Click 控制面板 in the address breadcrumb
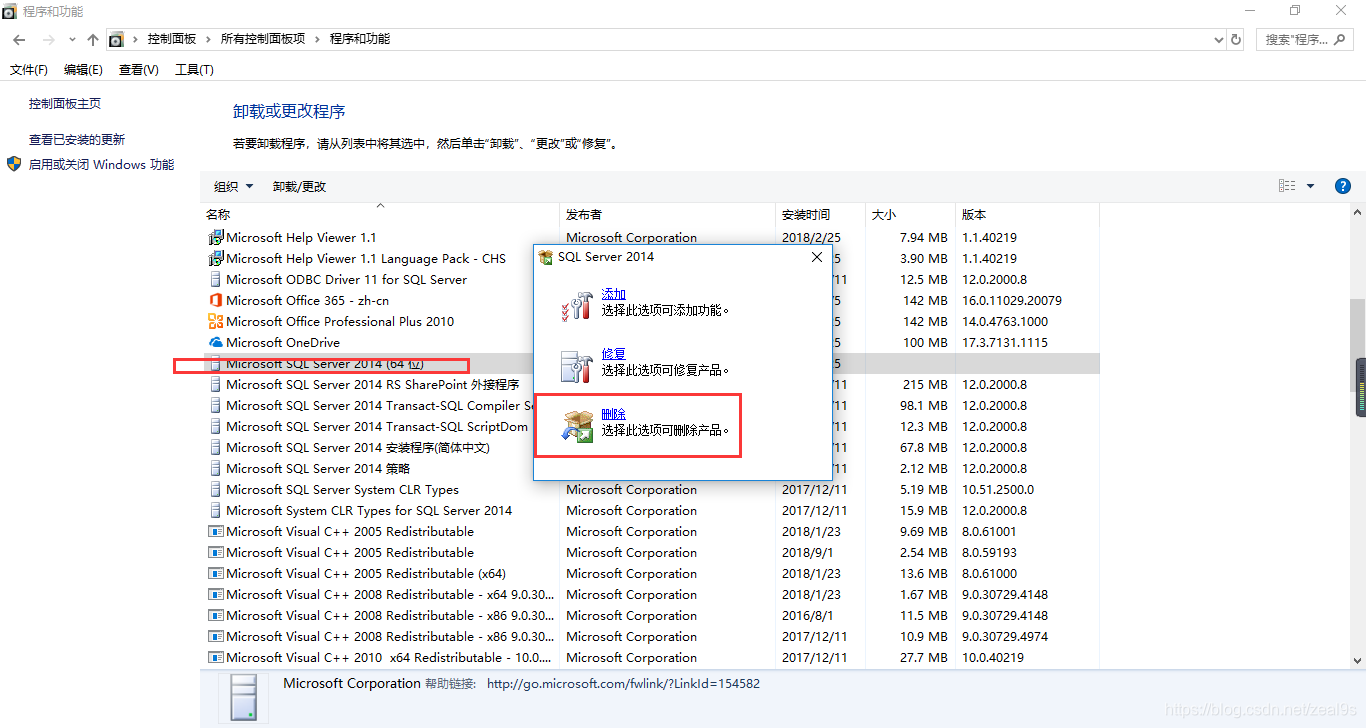This screenshot has width=1366, height=728. 172,40
